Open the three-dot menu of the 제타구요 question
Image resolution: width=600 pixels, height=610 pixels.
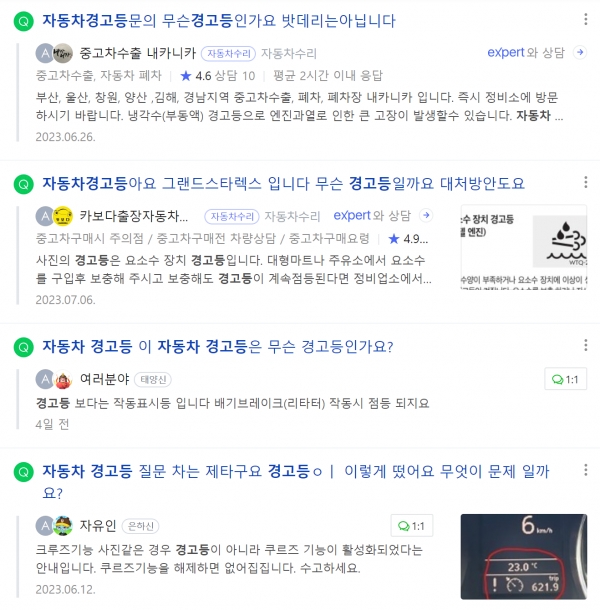click(x=586, y=470)
